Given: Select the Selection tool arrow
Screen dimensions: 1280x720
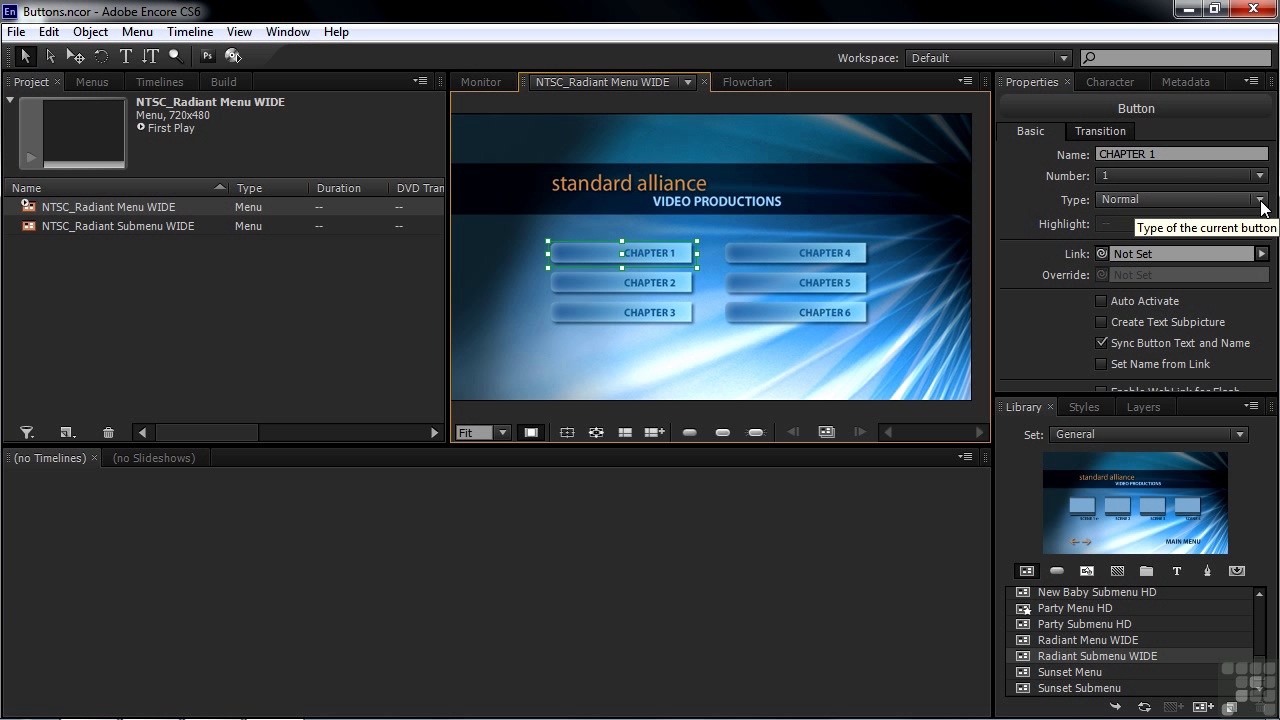Looking at the screenshot, I should (26, 57).
